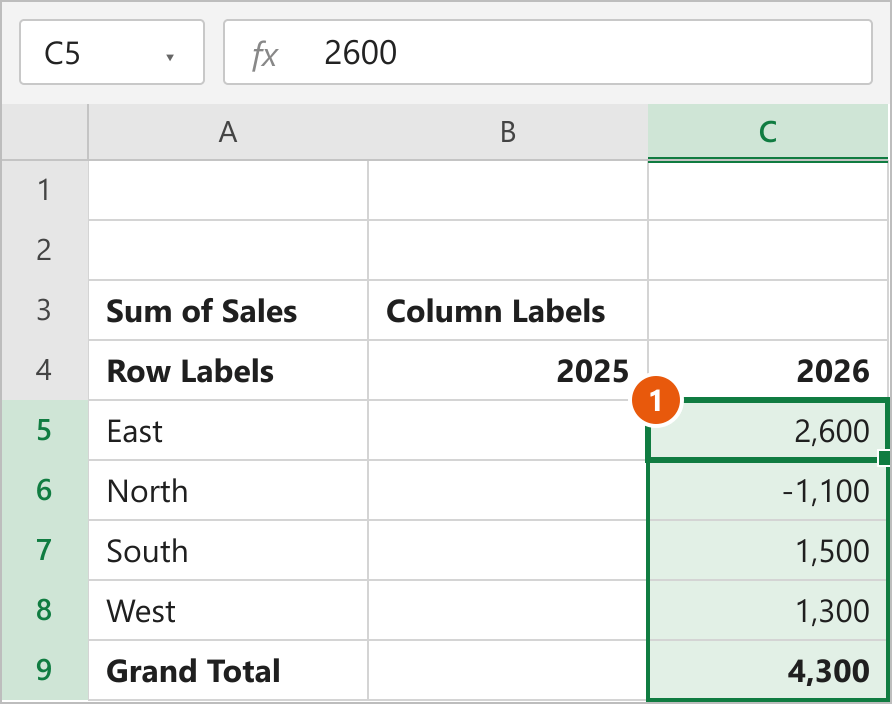Click the 'Row Labels' cell
The height and width of the screenshot is (704, 892).
[x=228, y=370]
